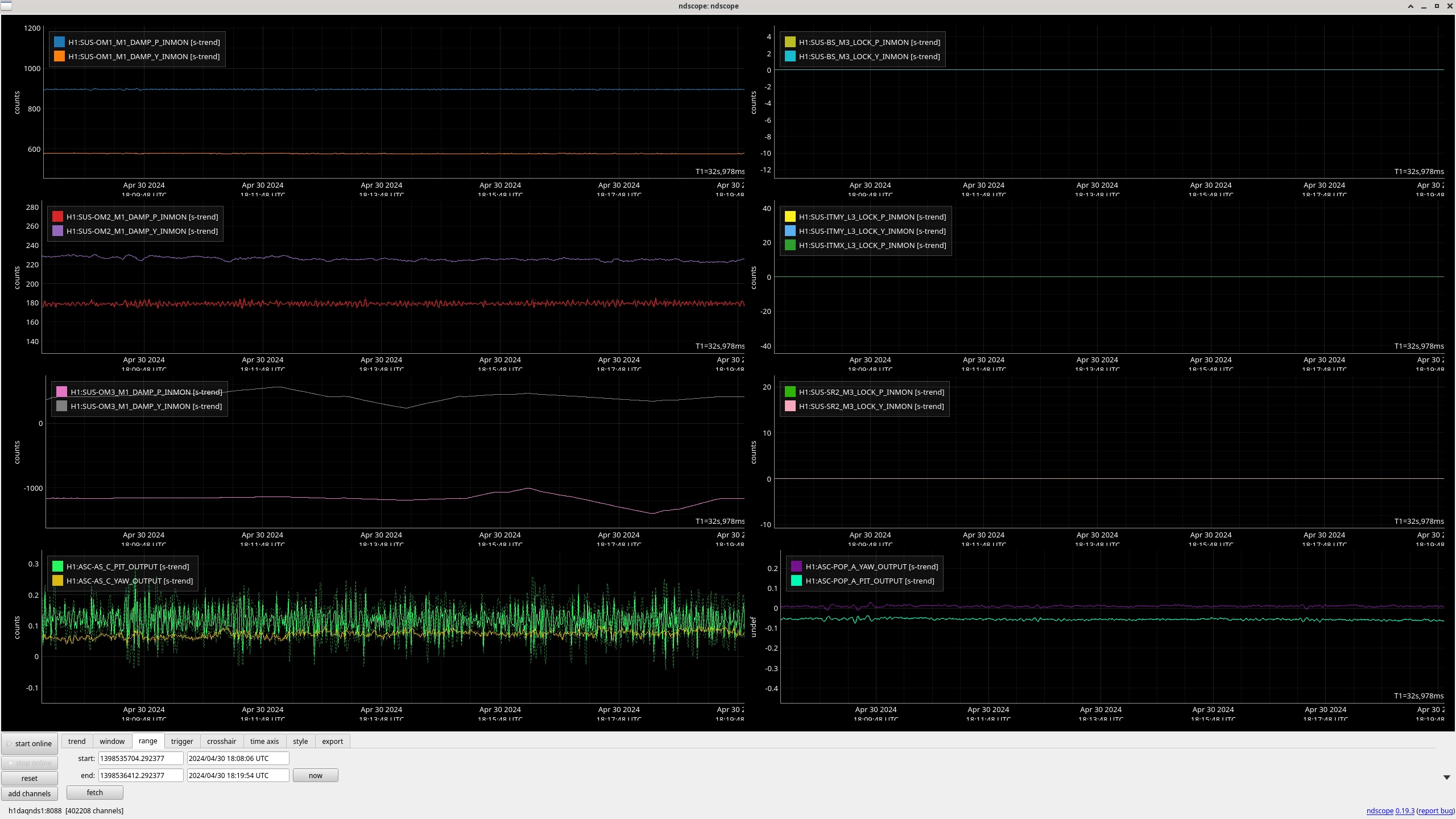Image resolution: width=1456 pixels, height=819 pixels.
Task: Click the OM2 DAMP P red legend icon
Action: [x=57, y=217]
